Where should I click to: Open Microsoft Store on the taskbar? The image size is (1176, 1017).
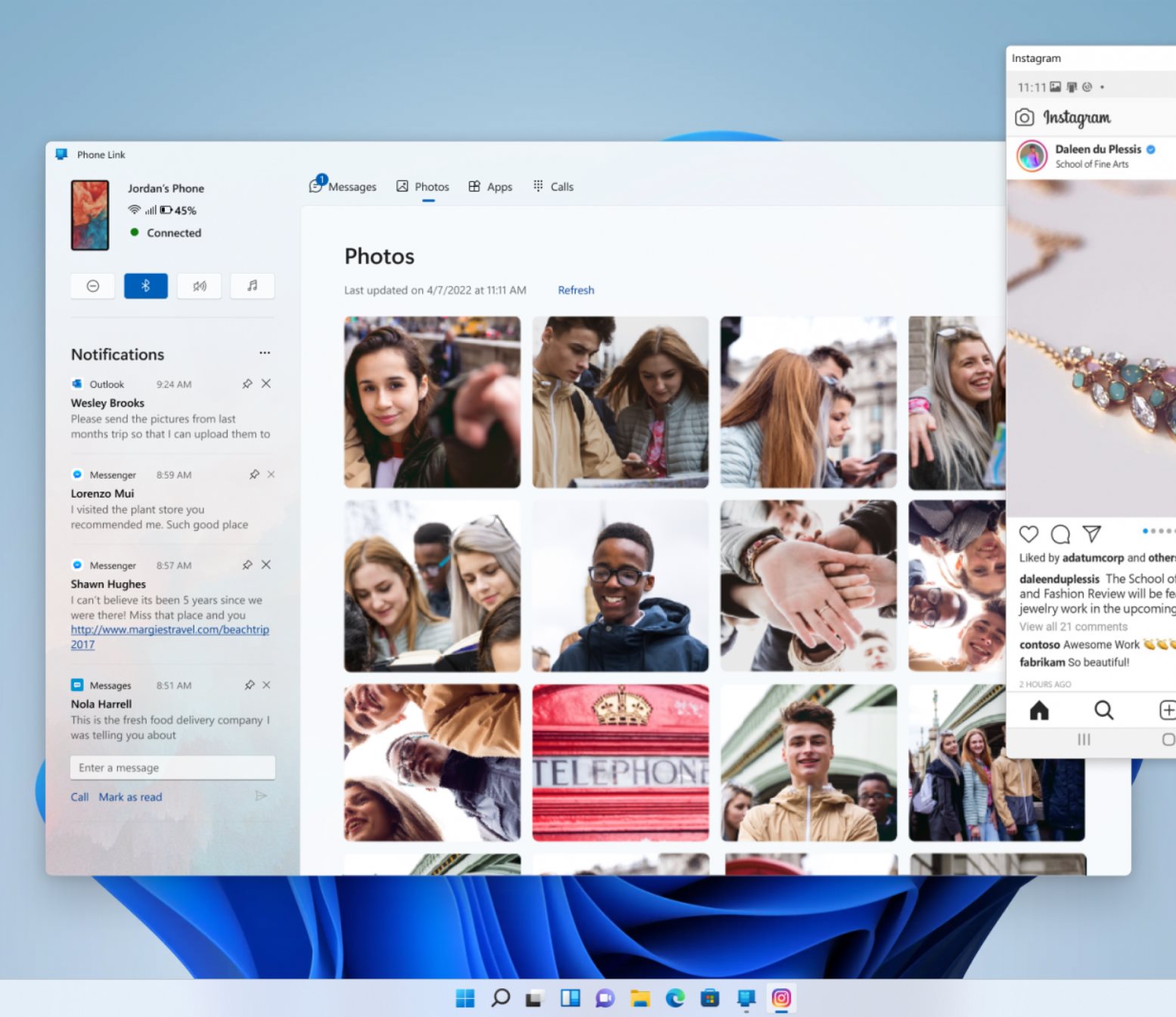pyautogui.click(x=710, y=998)
